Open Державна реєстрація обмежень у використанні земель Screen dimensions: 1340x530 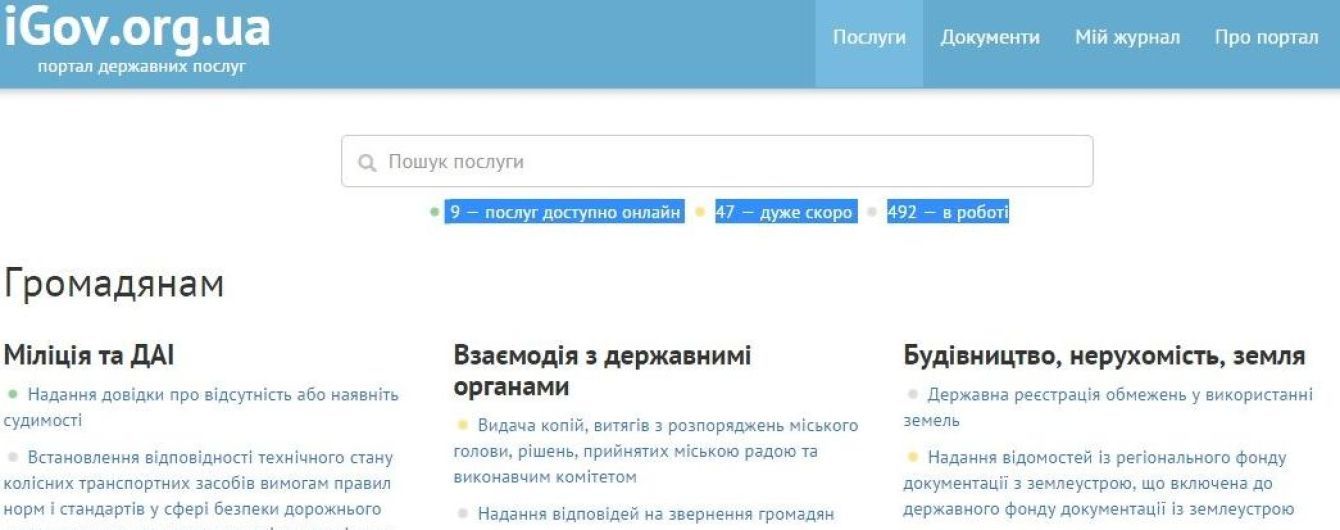click(x=1107, y=407)
